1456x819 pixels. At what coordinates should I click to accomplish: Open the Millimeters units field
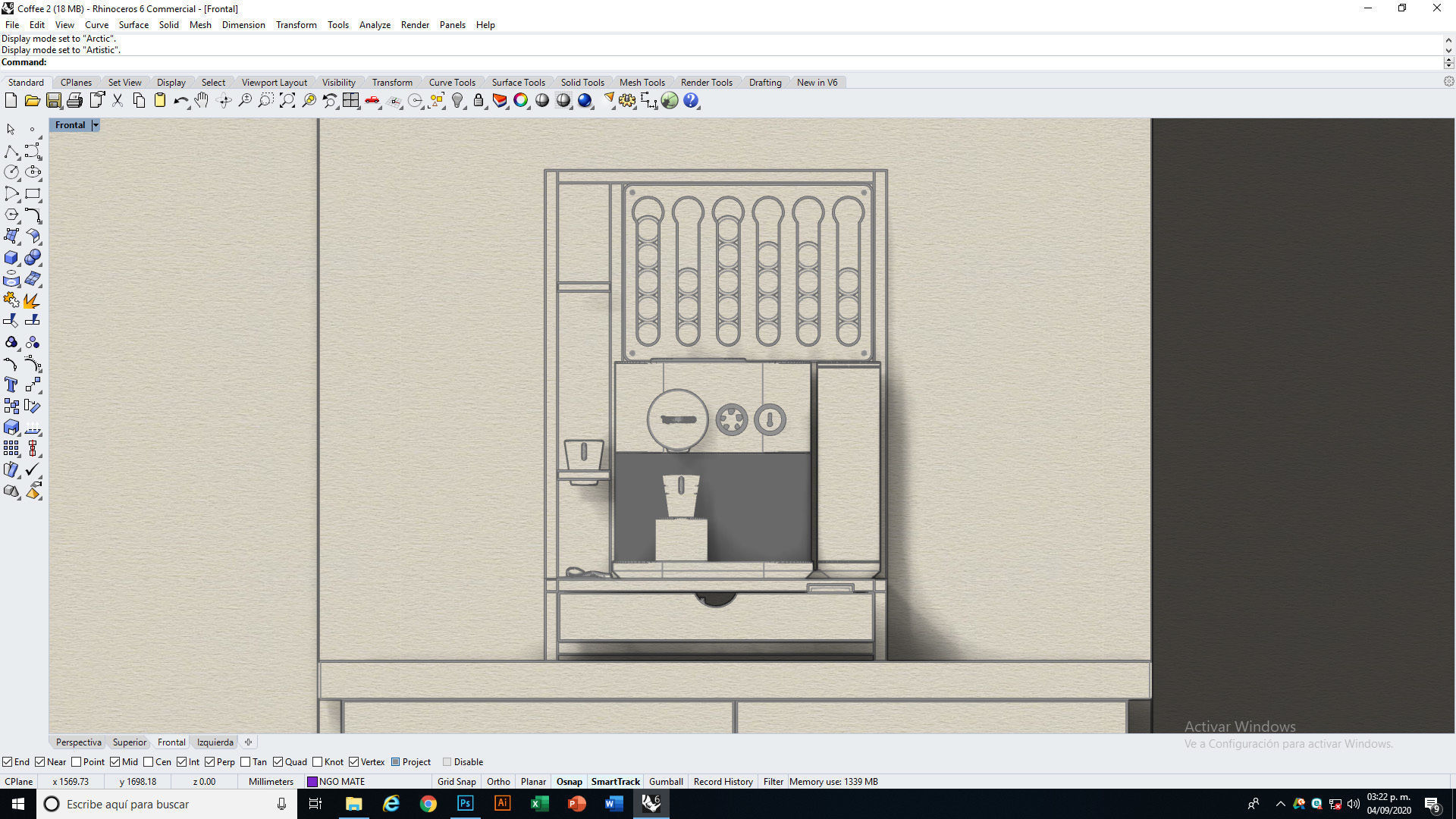click(271, 782)
